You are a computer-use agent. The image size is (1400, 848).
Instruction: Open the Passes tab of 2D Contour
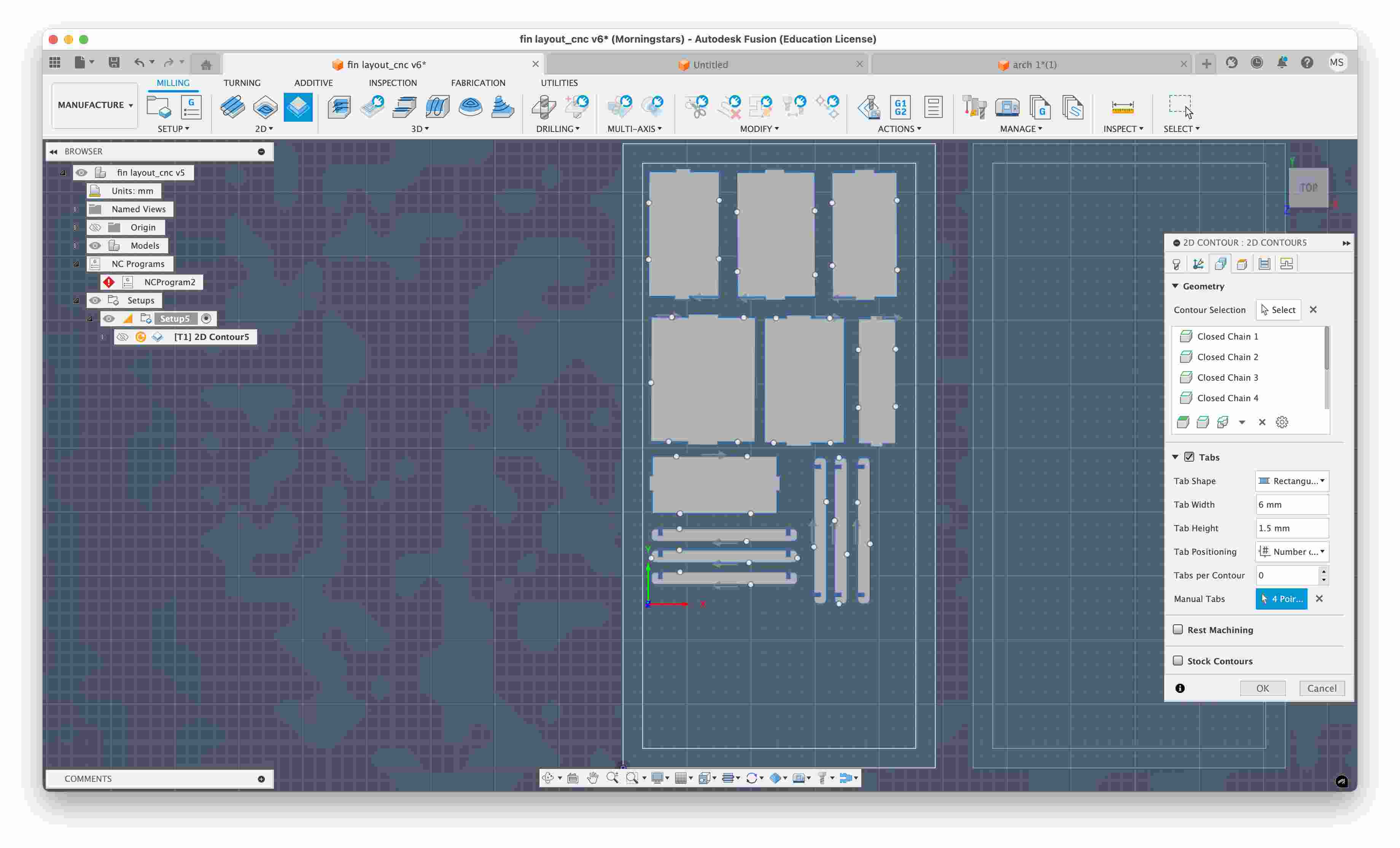1264,264
